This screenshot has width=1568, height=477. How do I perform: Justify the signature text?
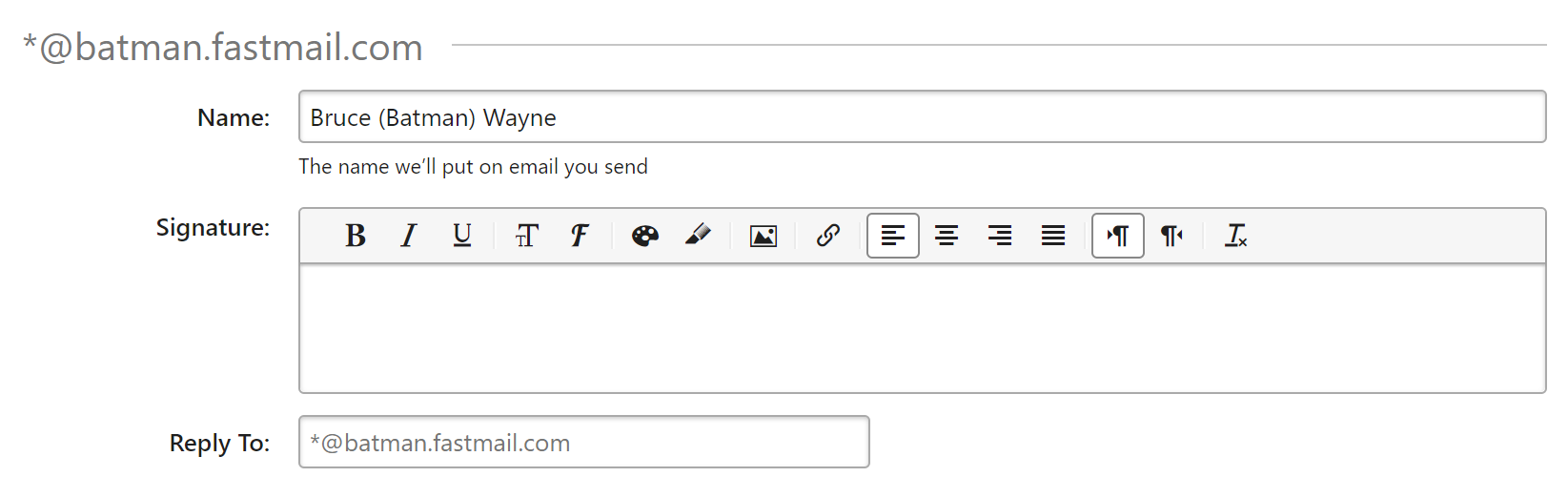point(1053,236)
